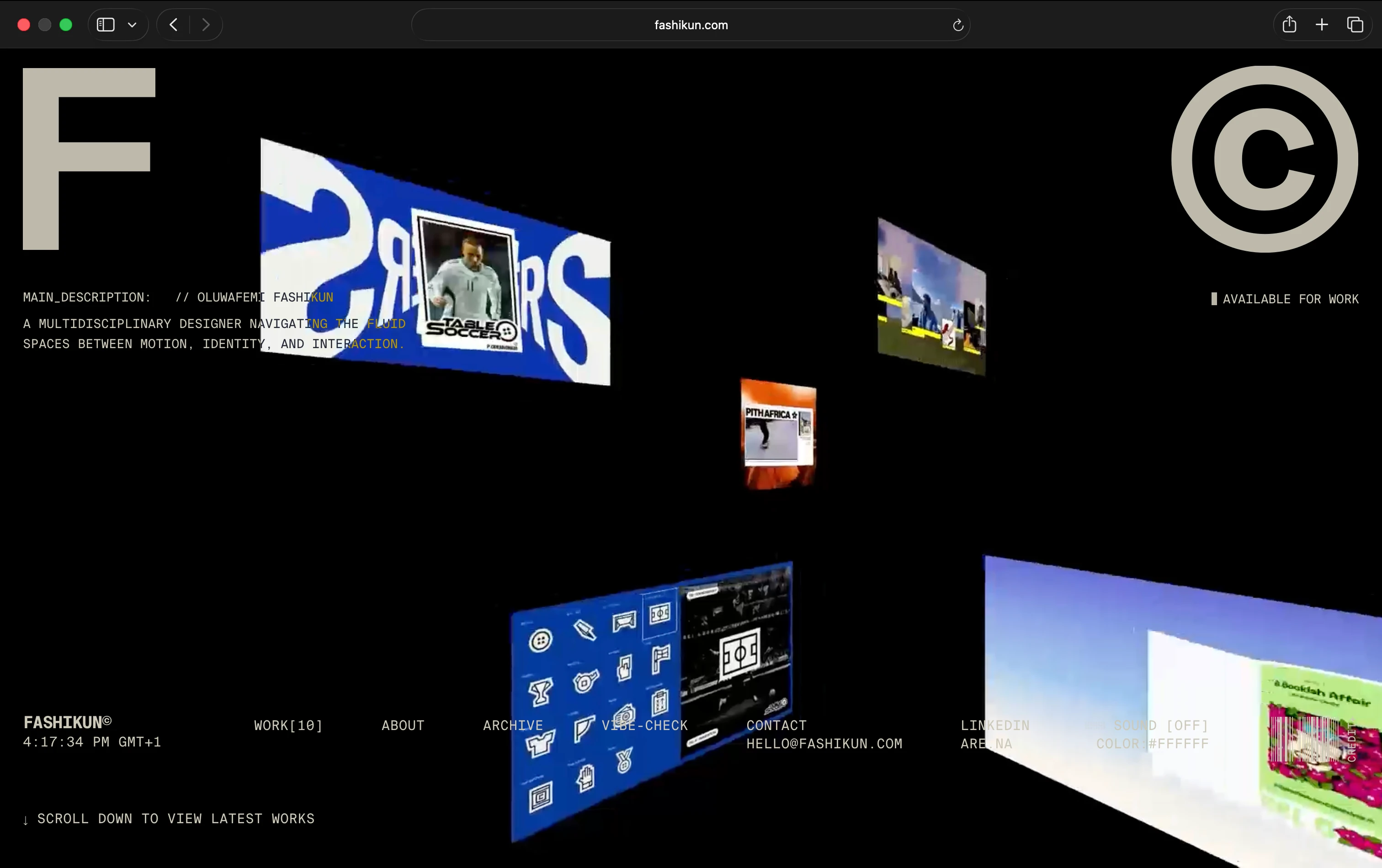Open the ARE.NA link
This screenshot has width=1382, height=868.
pyautogui.click(x=986, y=743)
